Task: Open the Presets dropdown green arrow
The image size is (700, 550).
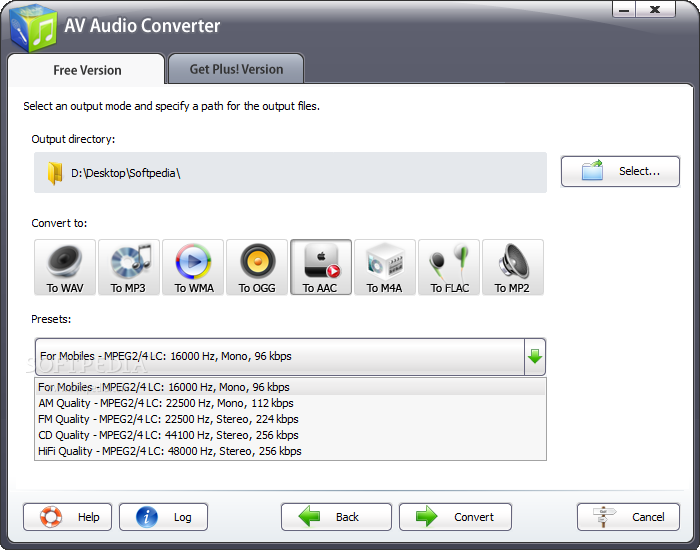Action: [x=535, y=357]
